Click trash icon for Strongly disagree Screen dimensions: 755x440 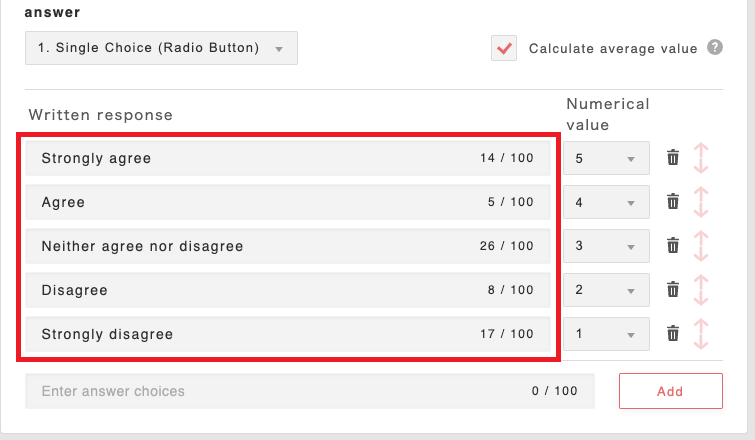(673, 334)
